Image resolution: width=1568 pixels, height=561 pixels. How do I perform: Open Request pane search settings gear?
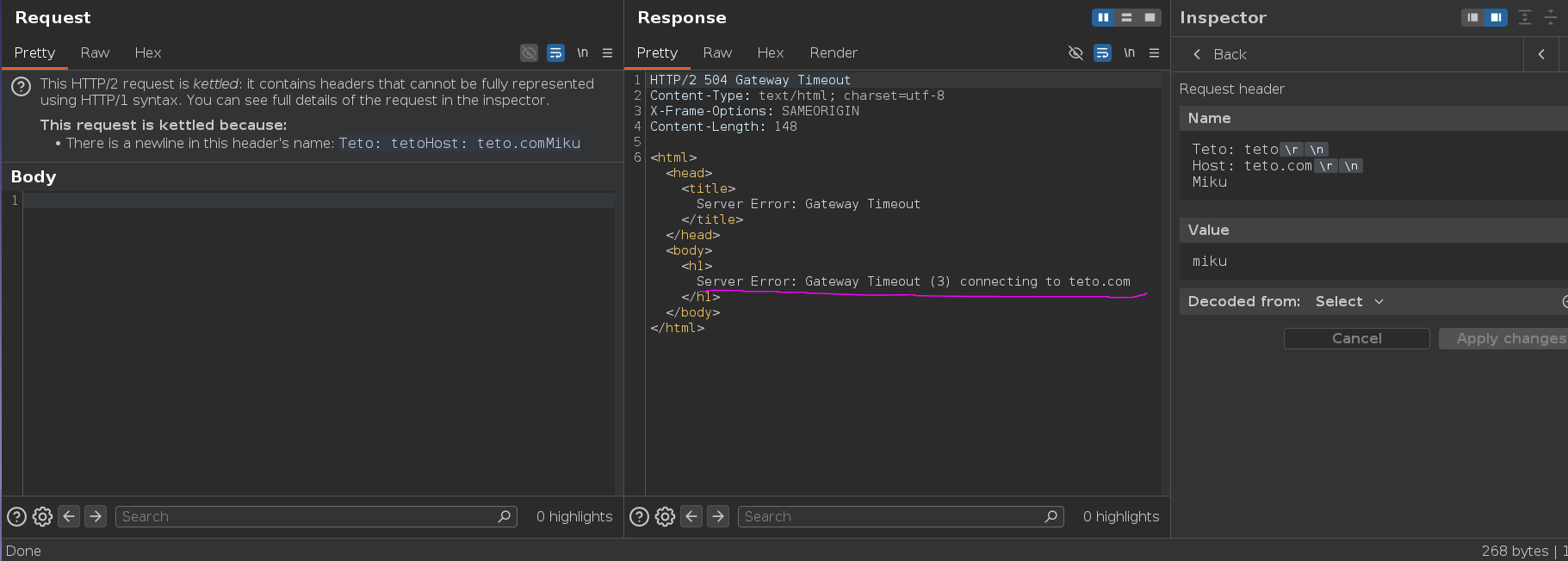42,516
